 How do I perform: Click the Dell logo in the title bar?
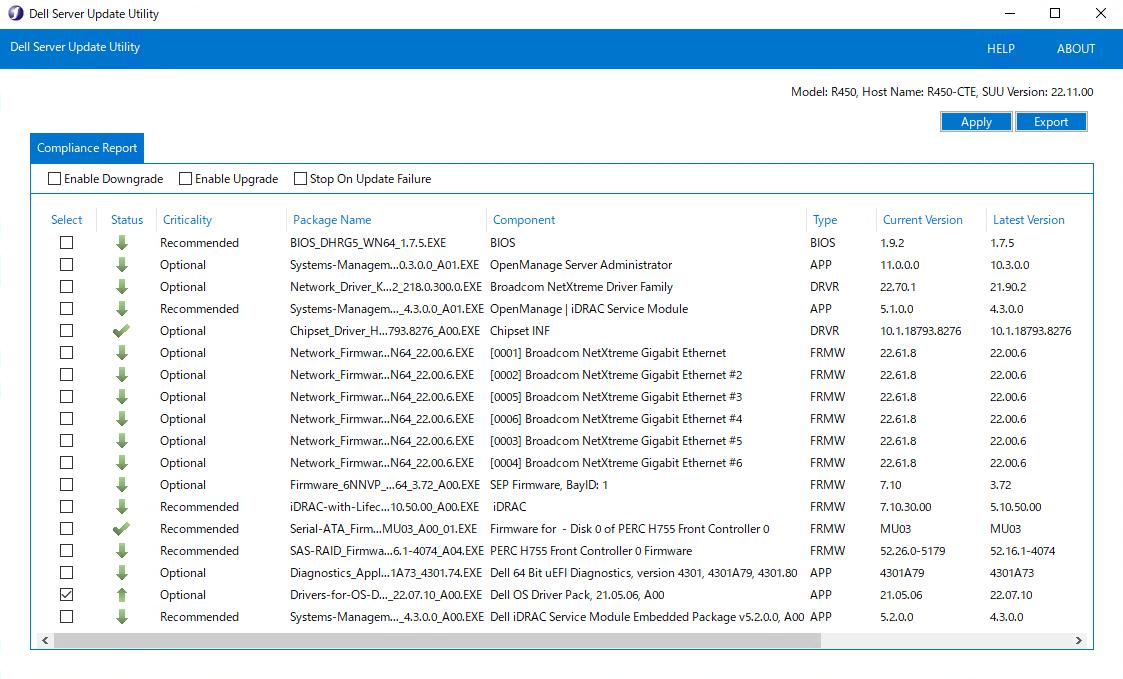[13, 13]
